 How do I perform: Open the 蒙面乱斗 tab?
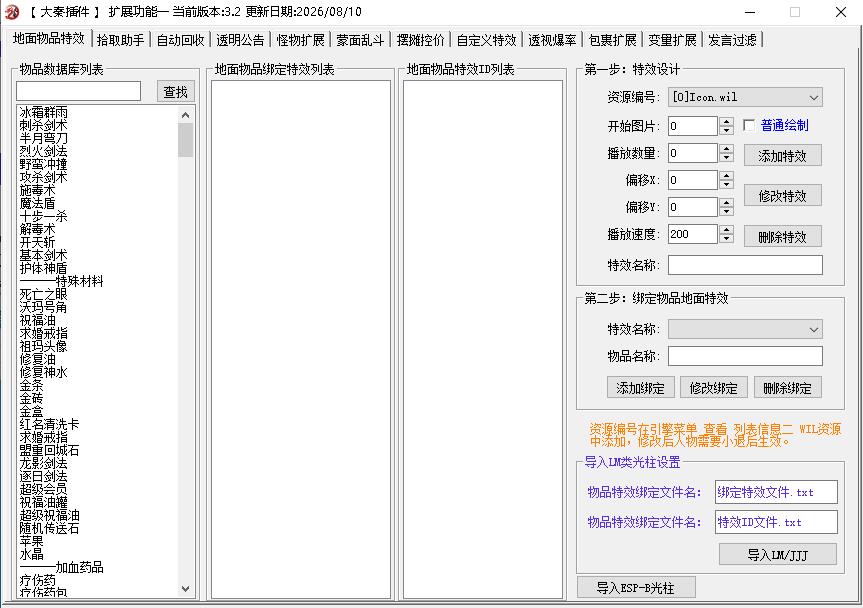click(360, 40)
